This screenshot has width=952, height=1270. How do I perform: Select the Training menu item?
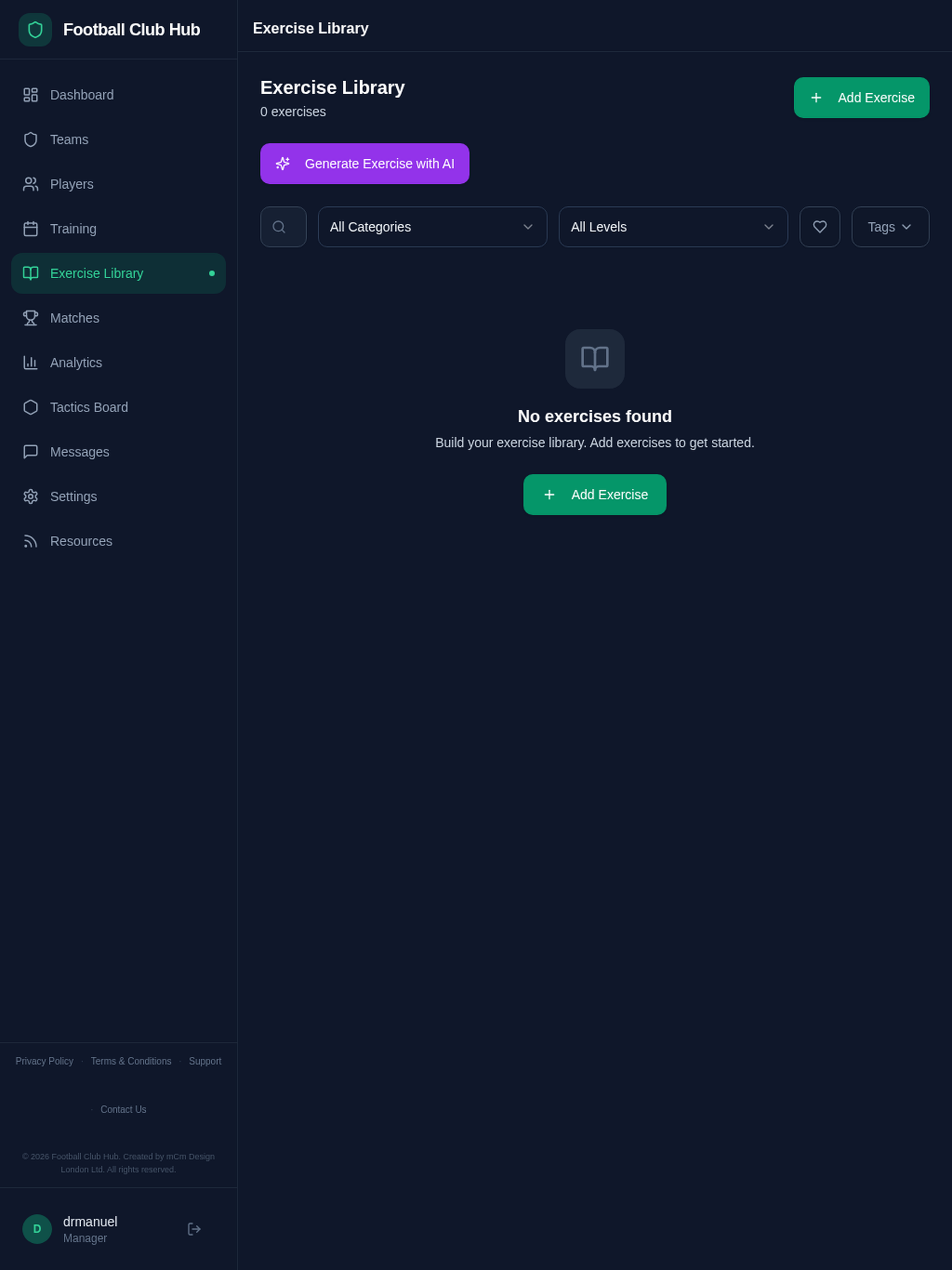pos(118,228)
